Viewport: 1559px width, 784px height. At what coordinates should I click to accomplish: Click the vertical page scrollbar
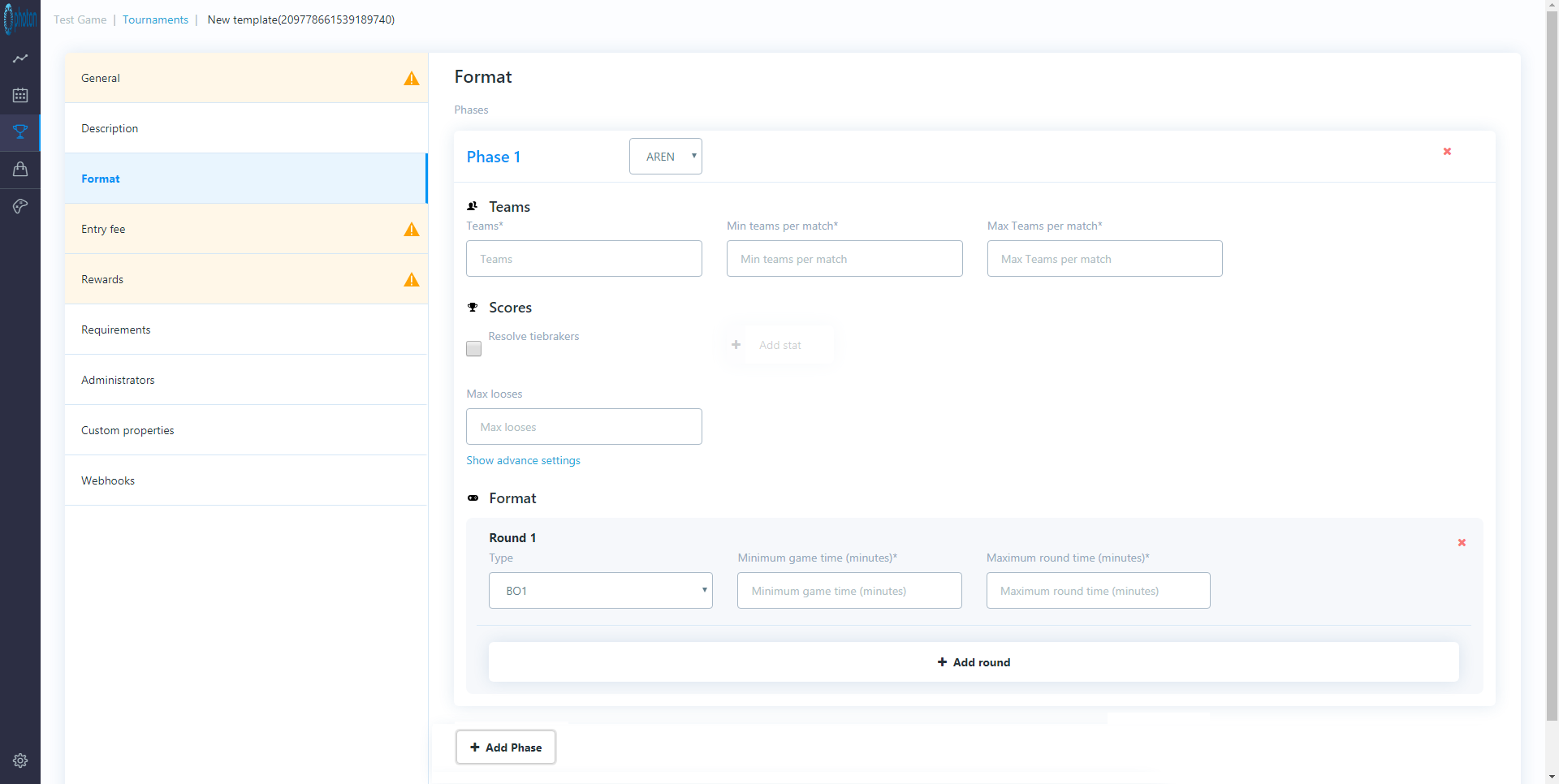[x=1552, y=365]
